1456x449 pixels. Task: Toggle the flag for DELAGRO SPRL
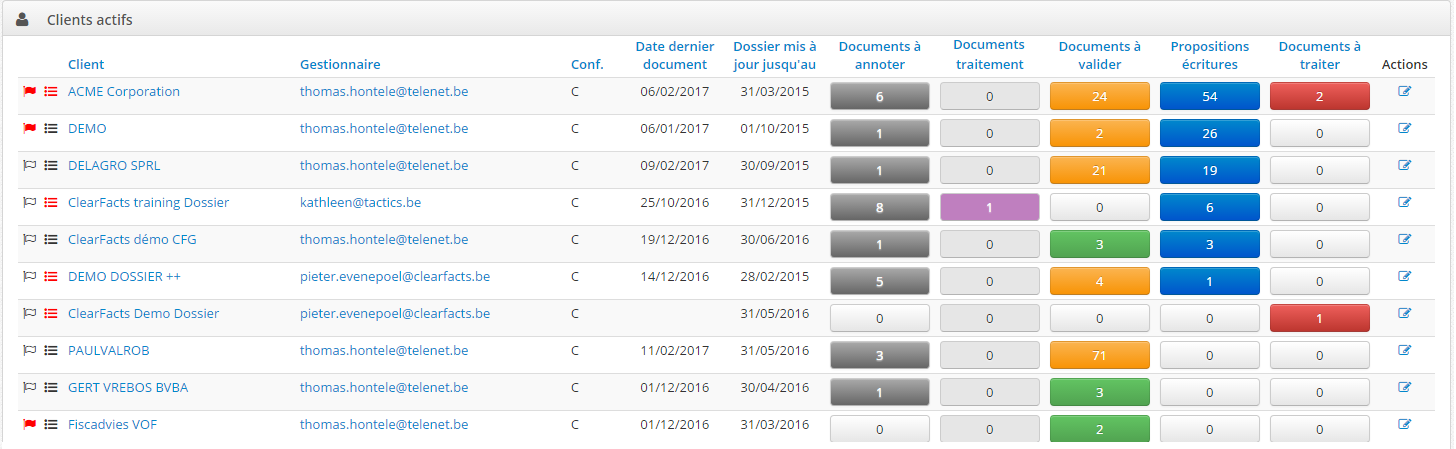coord(30,166)
